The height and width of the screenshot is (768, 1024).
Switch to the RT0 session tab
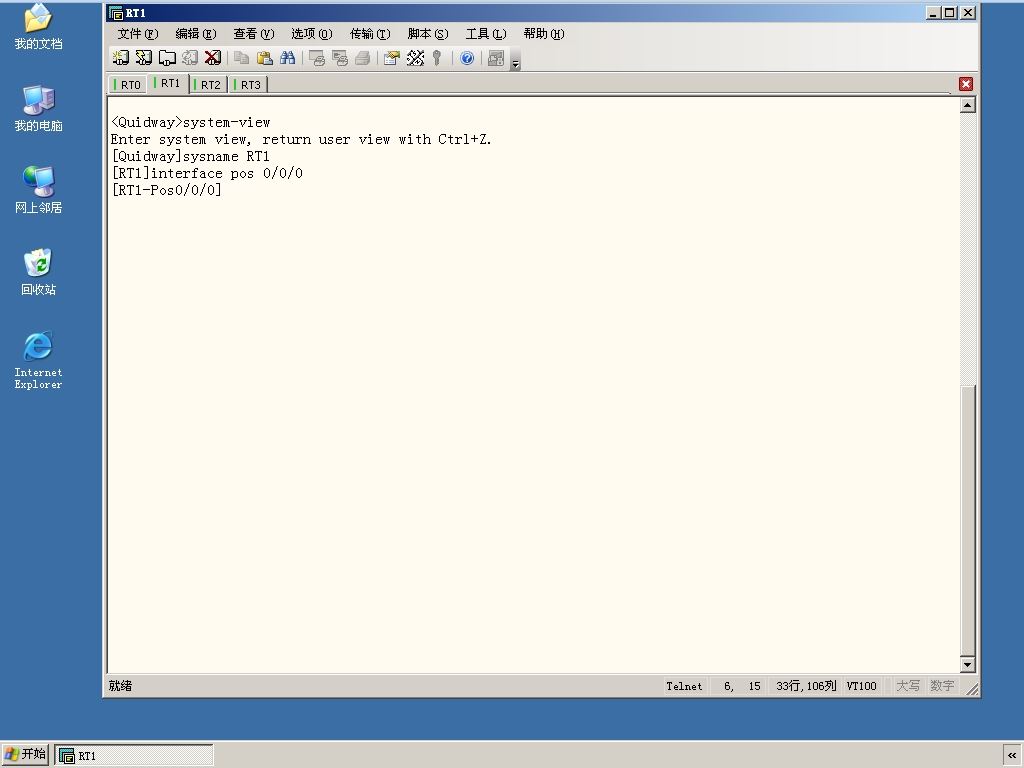point(128,85)
